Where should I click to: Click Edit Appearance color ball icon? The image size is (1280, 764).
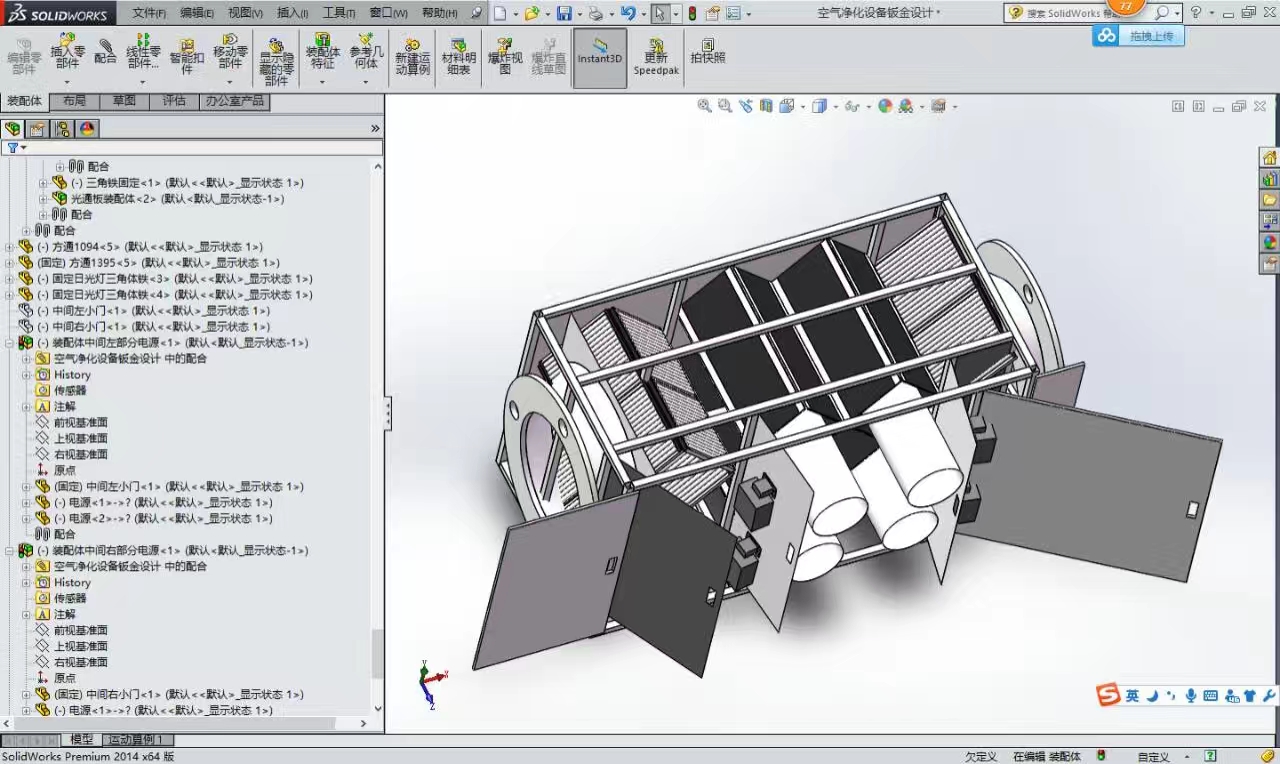(x=884, y=106)
